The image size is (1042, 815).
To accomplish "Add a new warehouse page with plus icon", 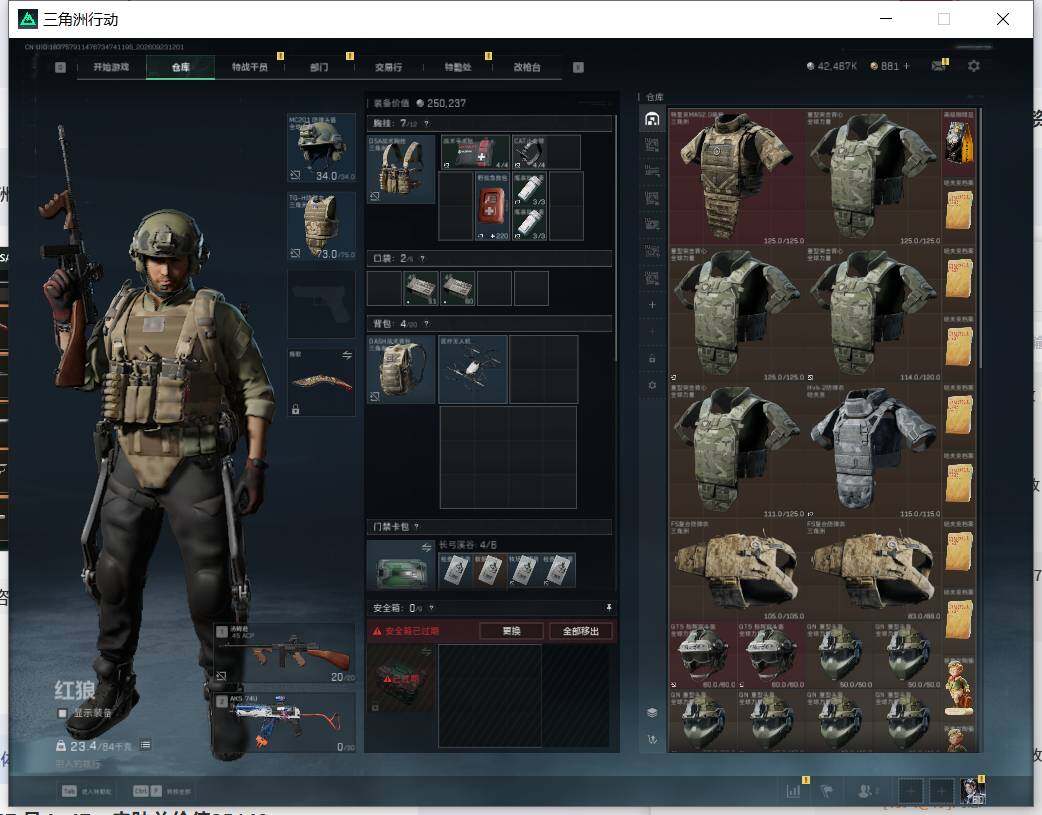I will 652,305.
